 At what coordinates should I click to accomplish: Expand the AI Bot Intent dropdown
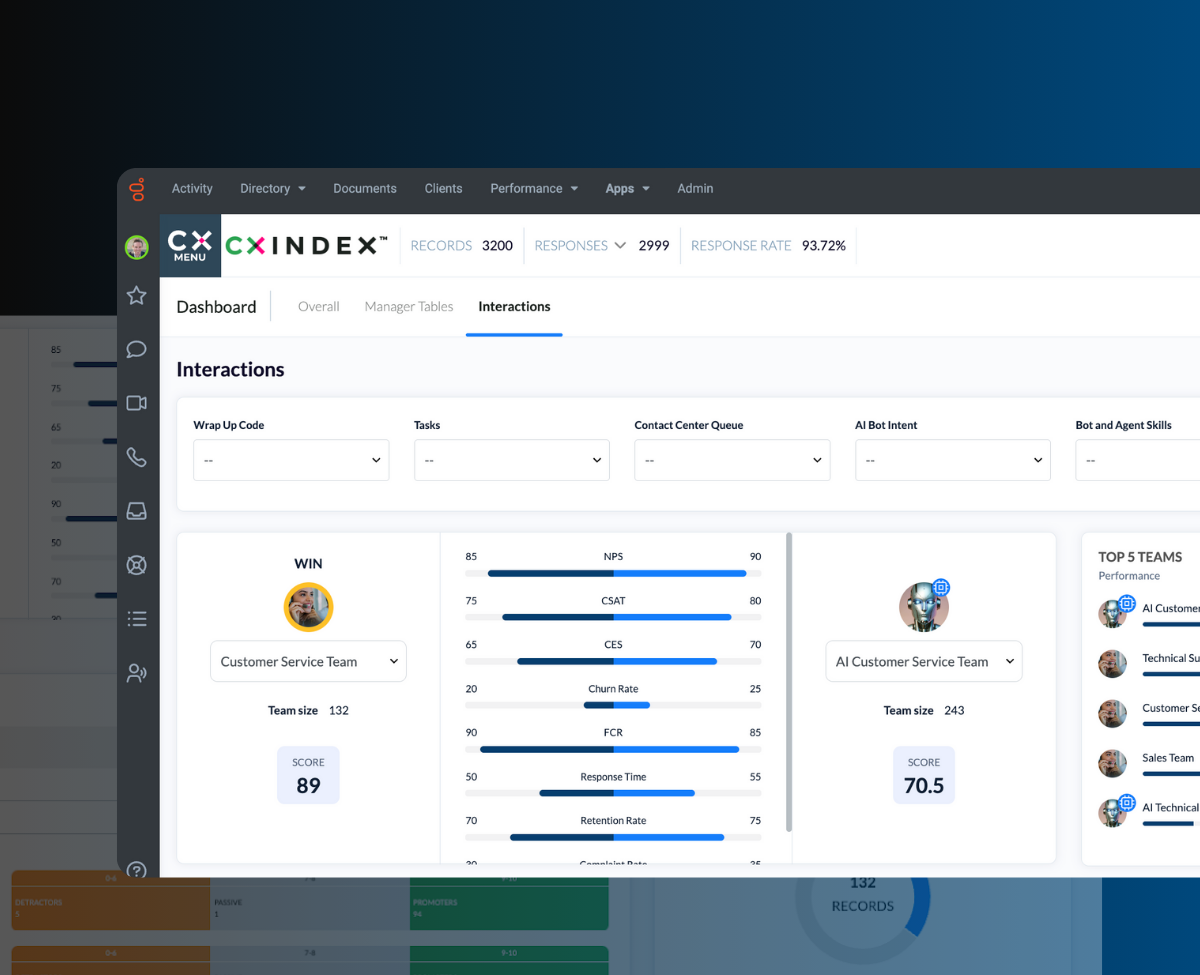952,460
